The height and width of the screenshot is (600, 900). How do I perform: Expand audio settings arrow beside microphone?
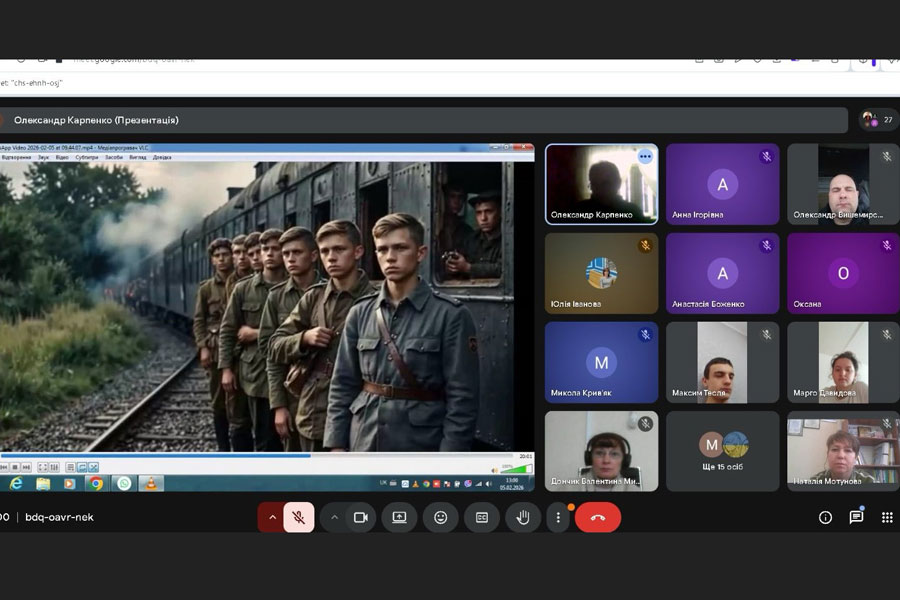tap(271, 517)
